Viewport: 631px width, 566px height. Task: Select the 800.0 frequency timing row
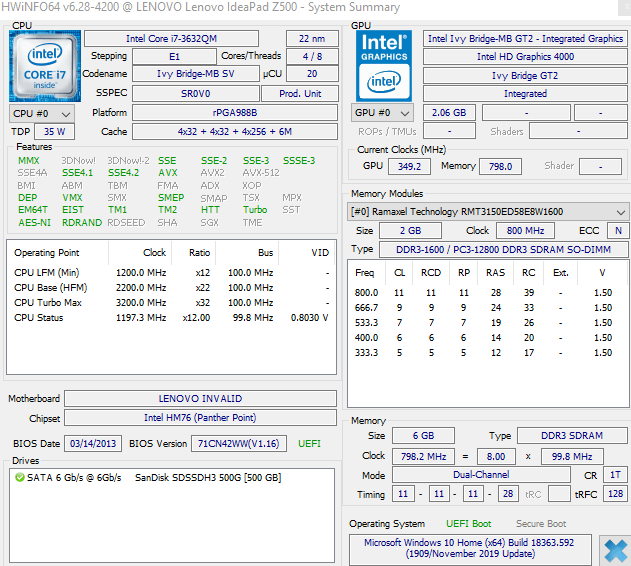[487, 293]
